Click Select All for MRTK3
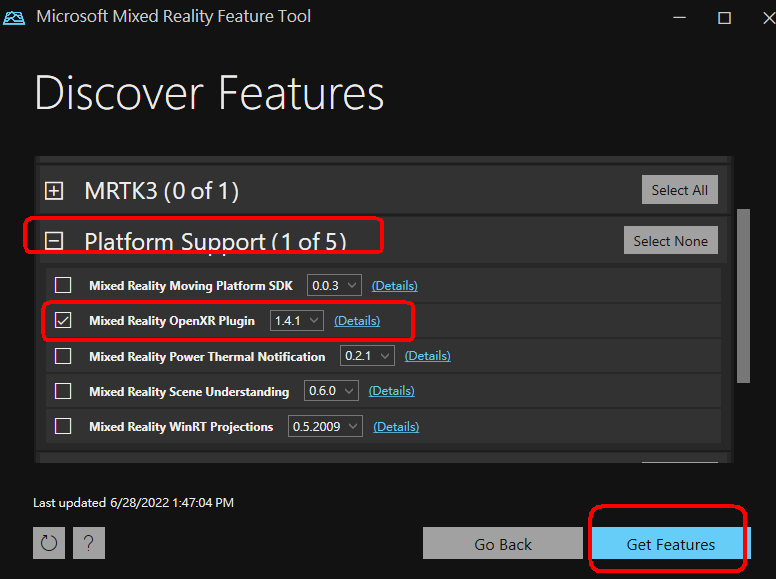 click(x=679, y=190)
